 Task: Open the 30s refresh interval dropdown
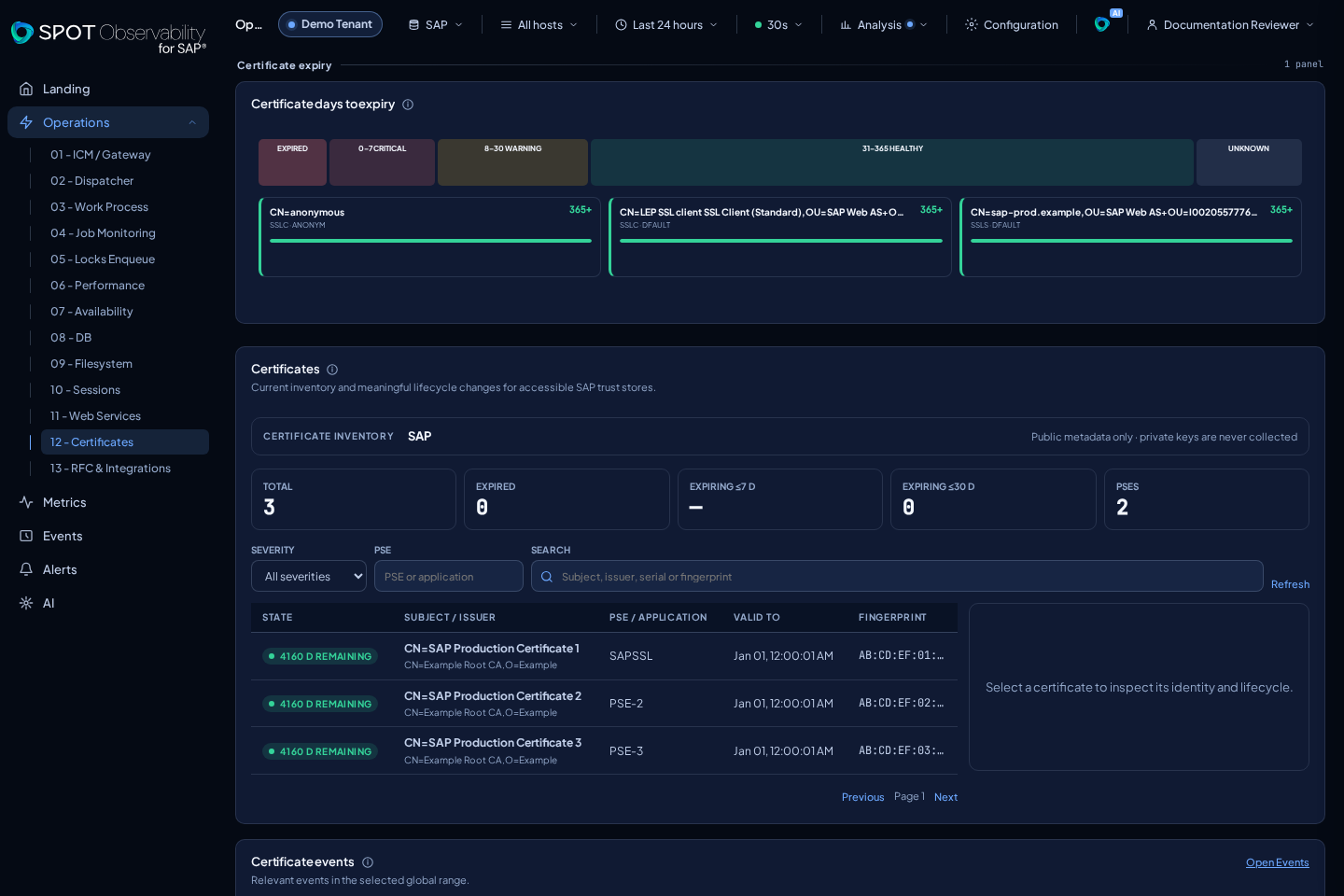(x=778, y=25)
